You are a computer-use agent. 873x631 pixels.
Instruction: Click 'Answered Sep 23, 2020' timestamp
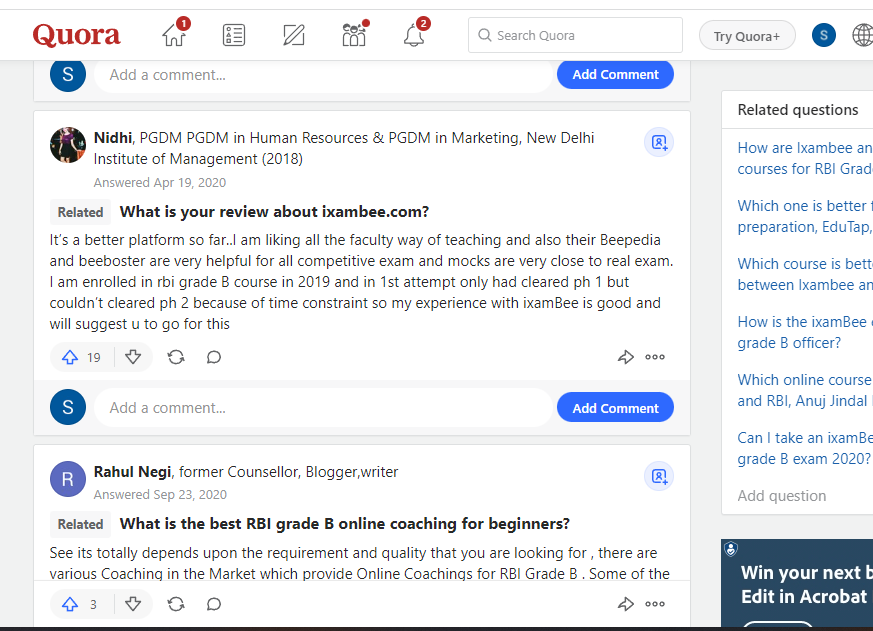tap(160, 495)
